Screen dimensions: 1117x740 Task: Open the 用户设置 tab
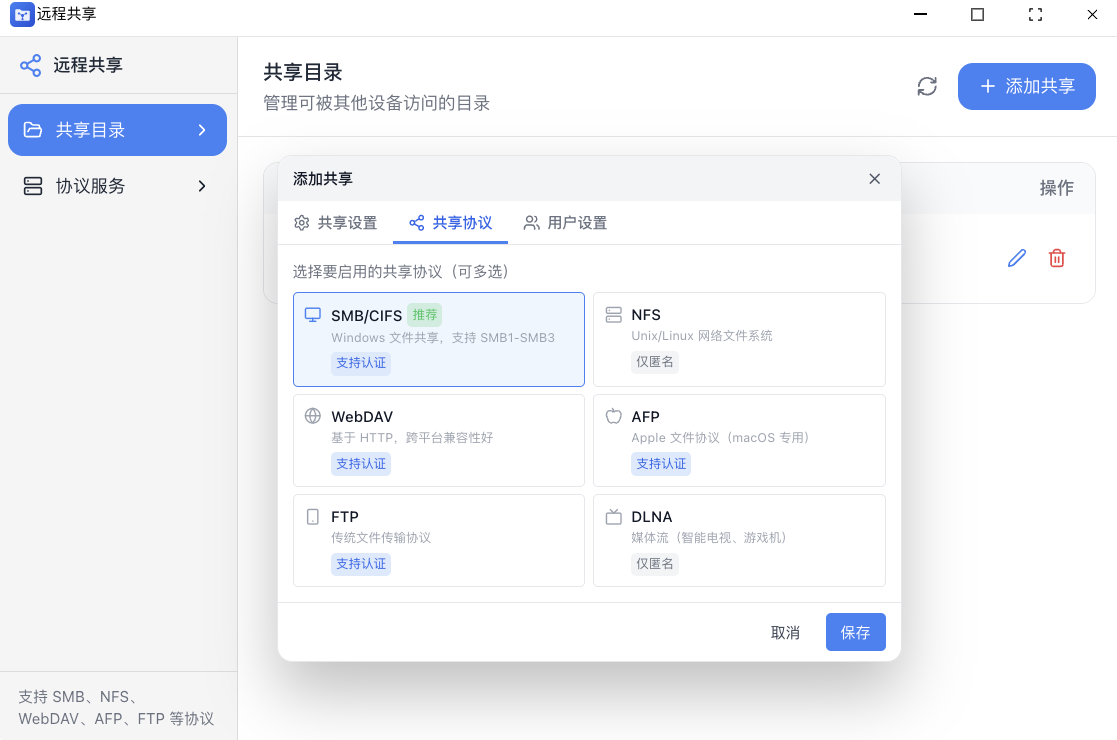[566, 223]
